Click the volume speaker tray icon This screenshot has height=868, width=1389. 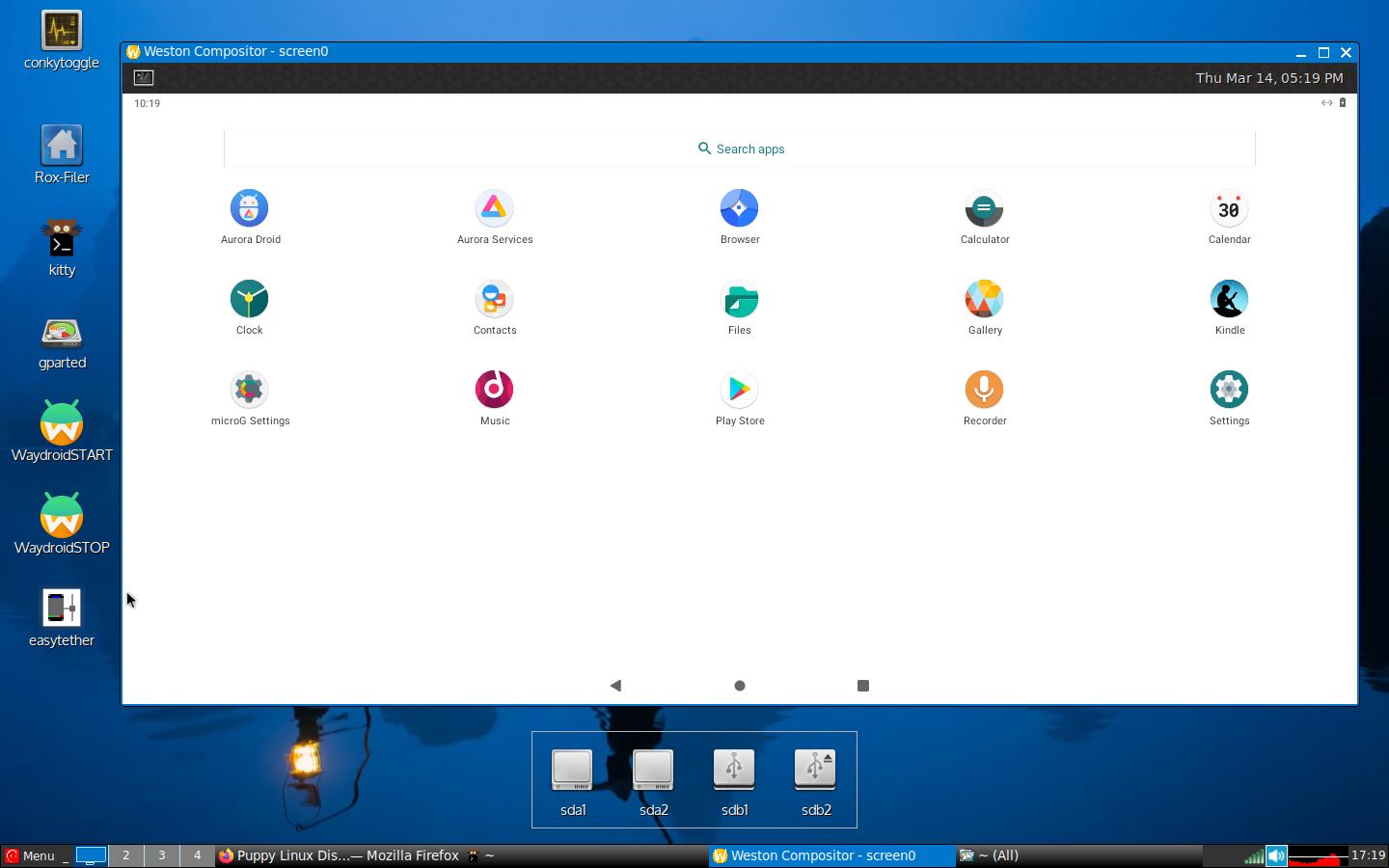tap(1276, 855)
